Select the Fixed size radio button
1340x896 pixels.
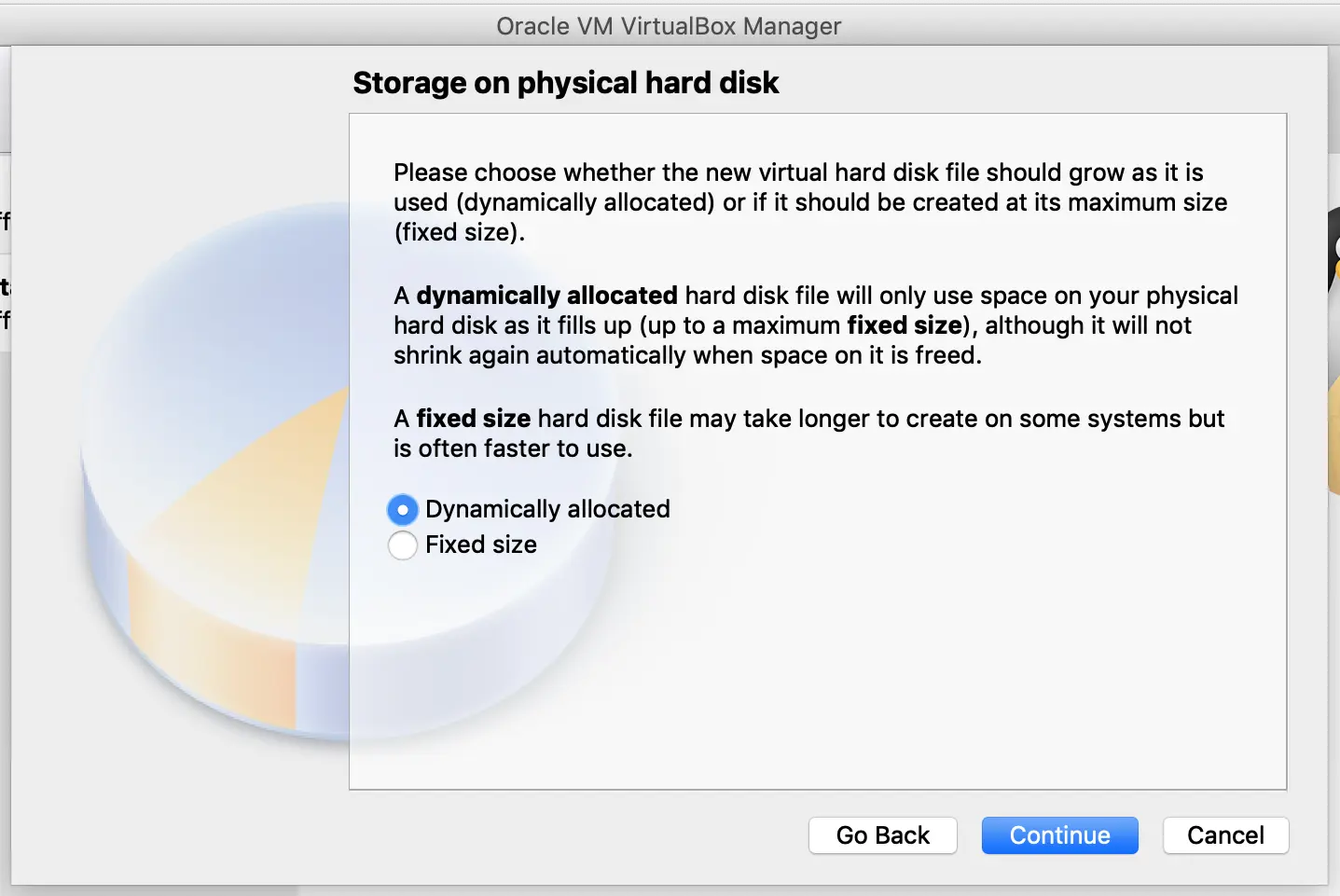(x=402, y=545)
